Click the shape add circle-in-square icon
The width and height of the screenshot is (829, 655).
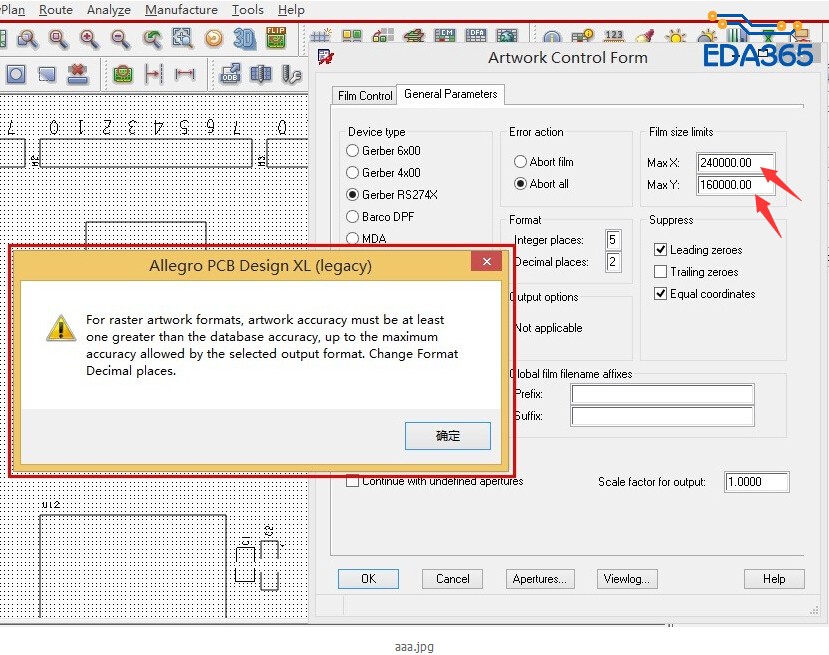tap(16, 74)
